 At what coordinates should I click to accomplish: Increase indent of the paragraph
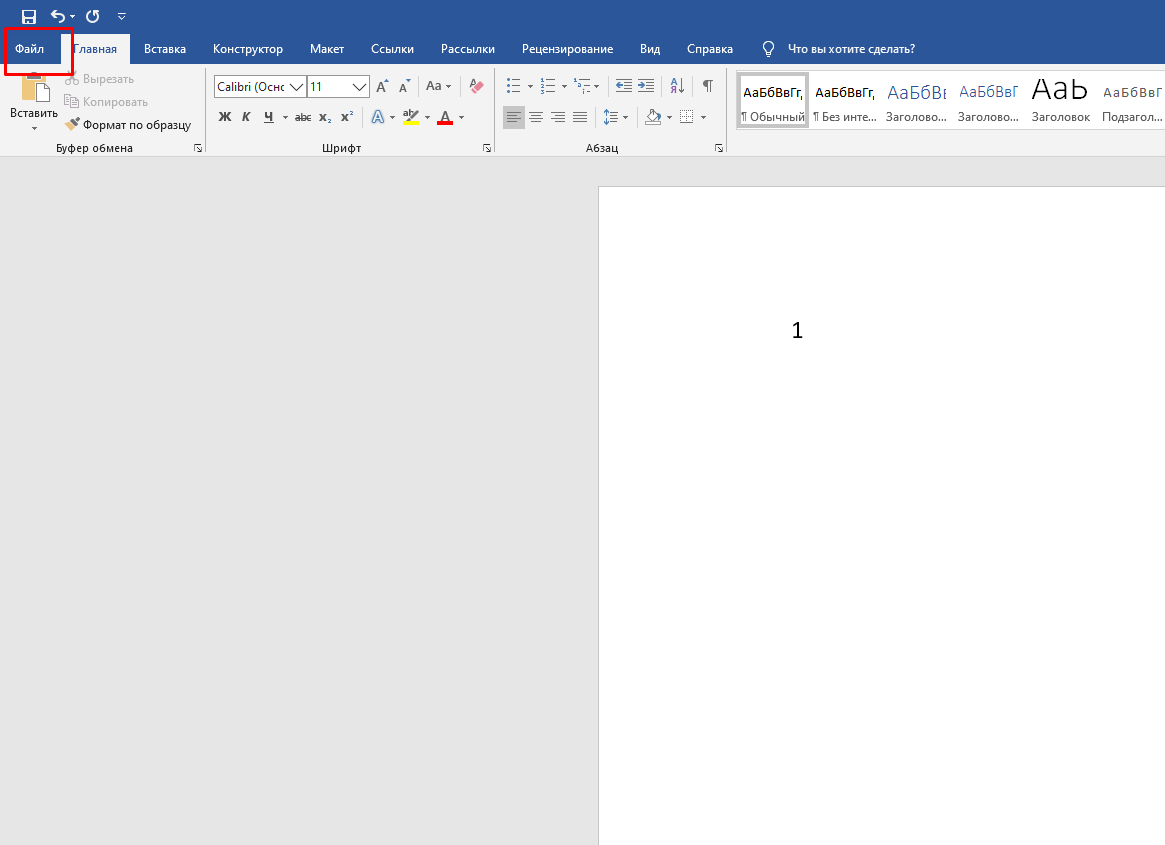point(646,87)
